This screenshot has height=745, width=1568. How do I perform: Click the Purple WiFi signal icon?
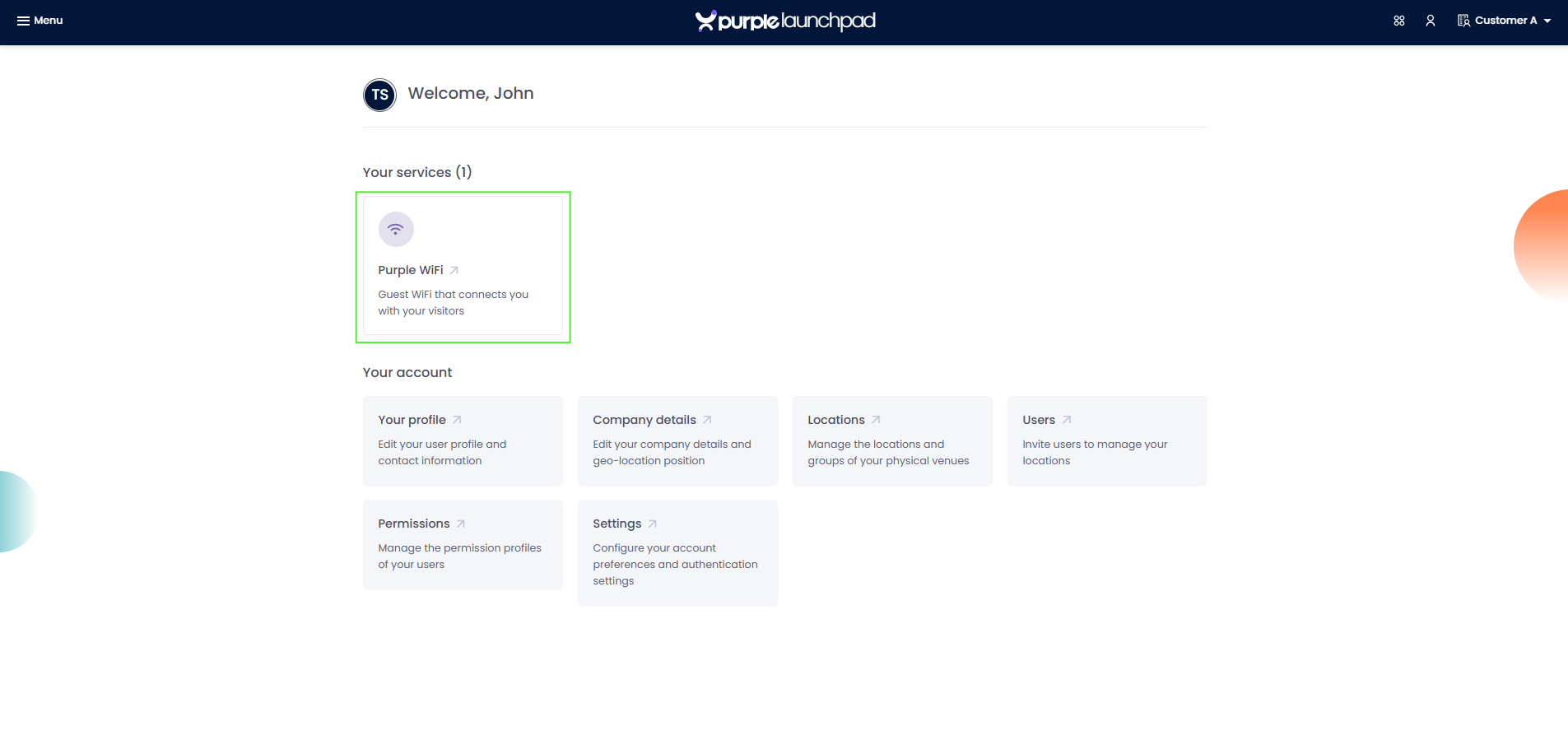(396, 229)
